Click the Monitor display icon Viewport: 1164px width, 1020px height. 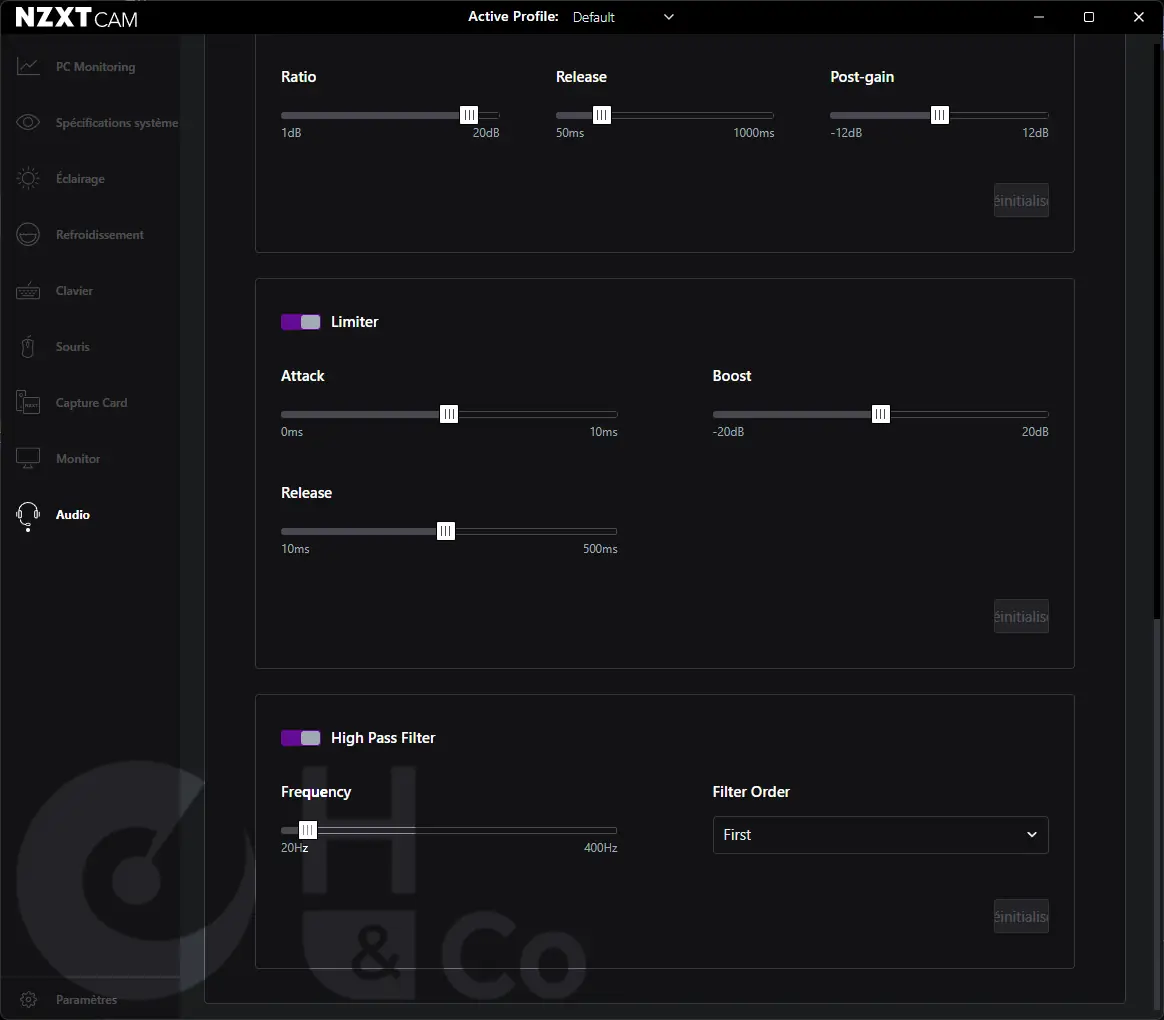pos(28,458)
